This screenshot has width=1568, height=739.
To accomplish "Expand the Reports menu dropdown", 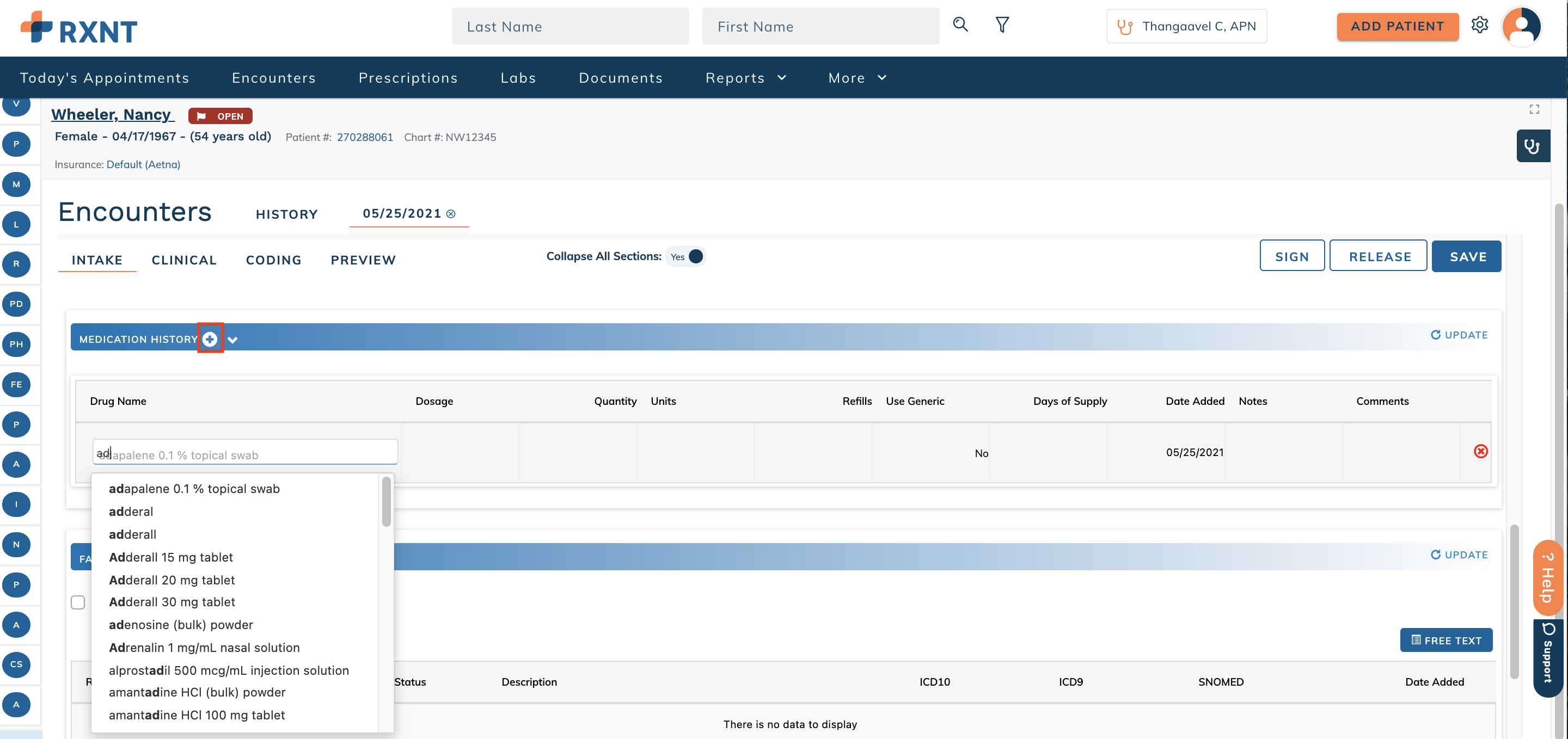I will [746, 78].
